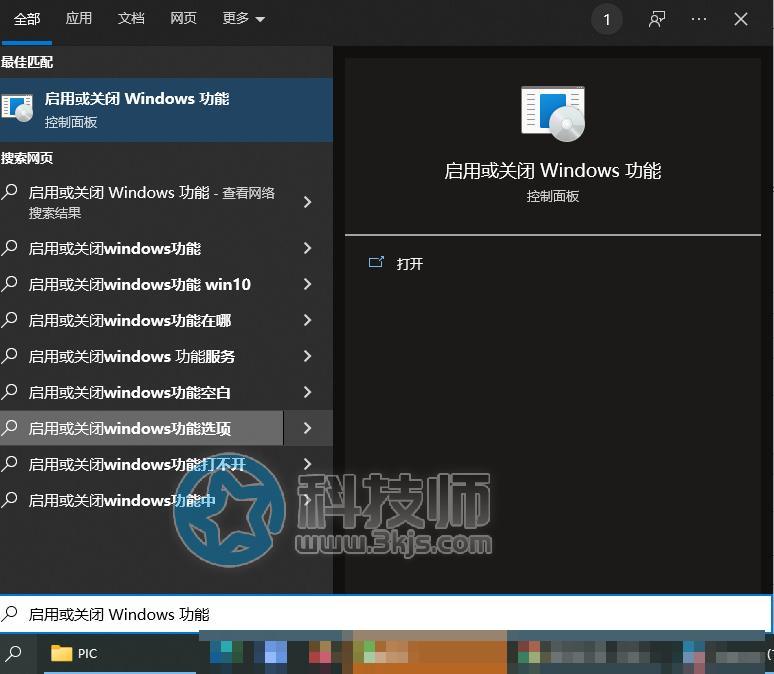The height and width of the screenshot is (674, 774).
Task: Click the magnifier icon in search box
Action: pyautogui.click(x=9, y=614)
